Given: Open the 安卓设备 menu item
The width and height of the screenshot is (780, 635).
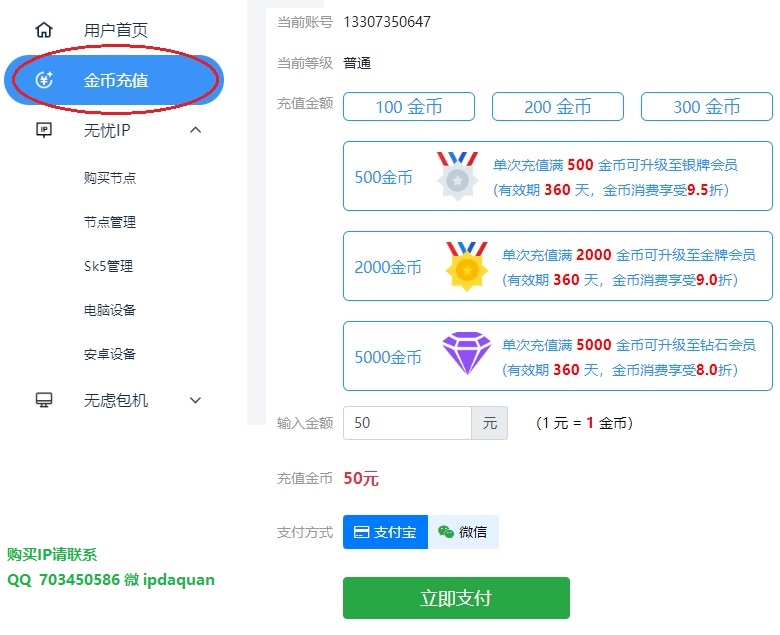Looking at the screenshot, I should (x=110, y=355).
